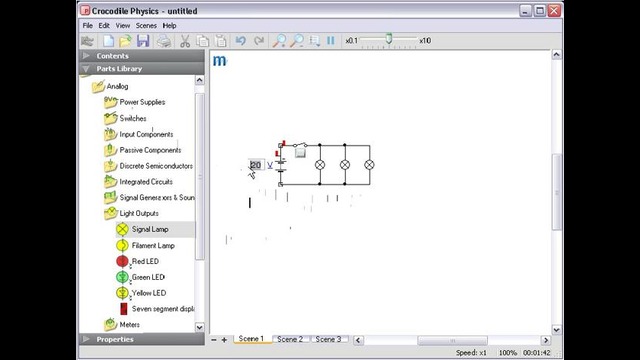Zoom out with magnifier icon
Image resolution: width=640 pixels, height=360 pixels.
(297, 41)
